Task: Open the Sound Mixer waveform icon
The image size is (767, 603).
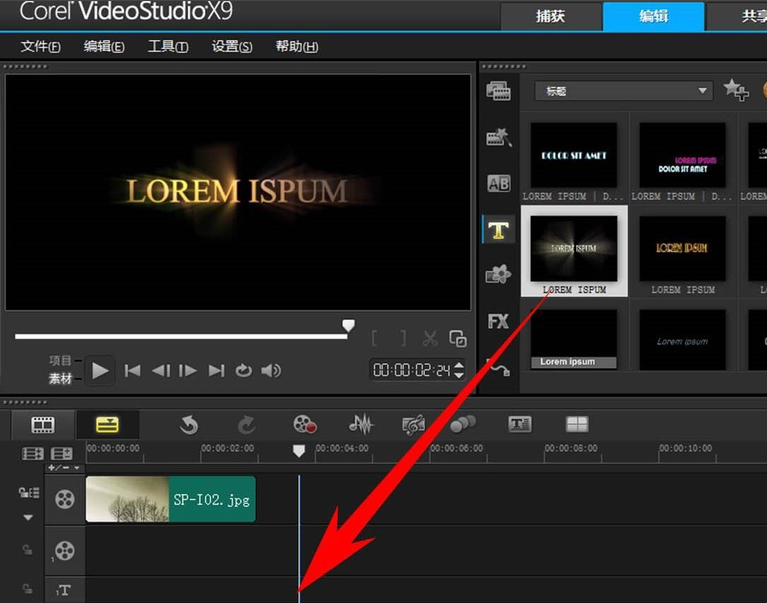Action: (x=360, y=425)
